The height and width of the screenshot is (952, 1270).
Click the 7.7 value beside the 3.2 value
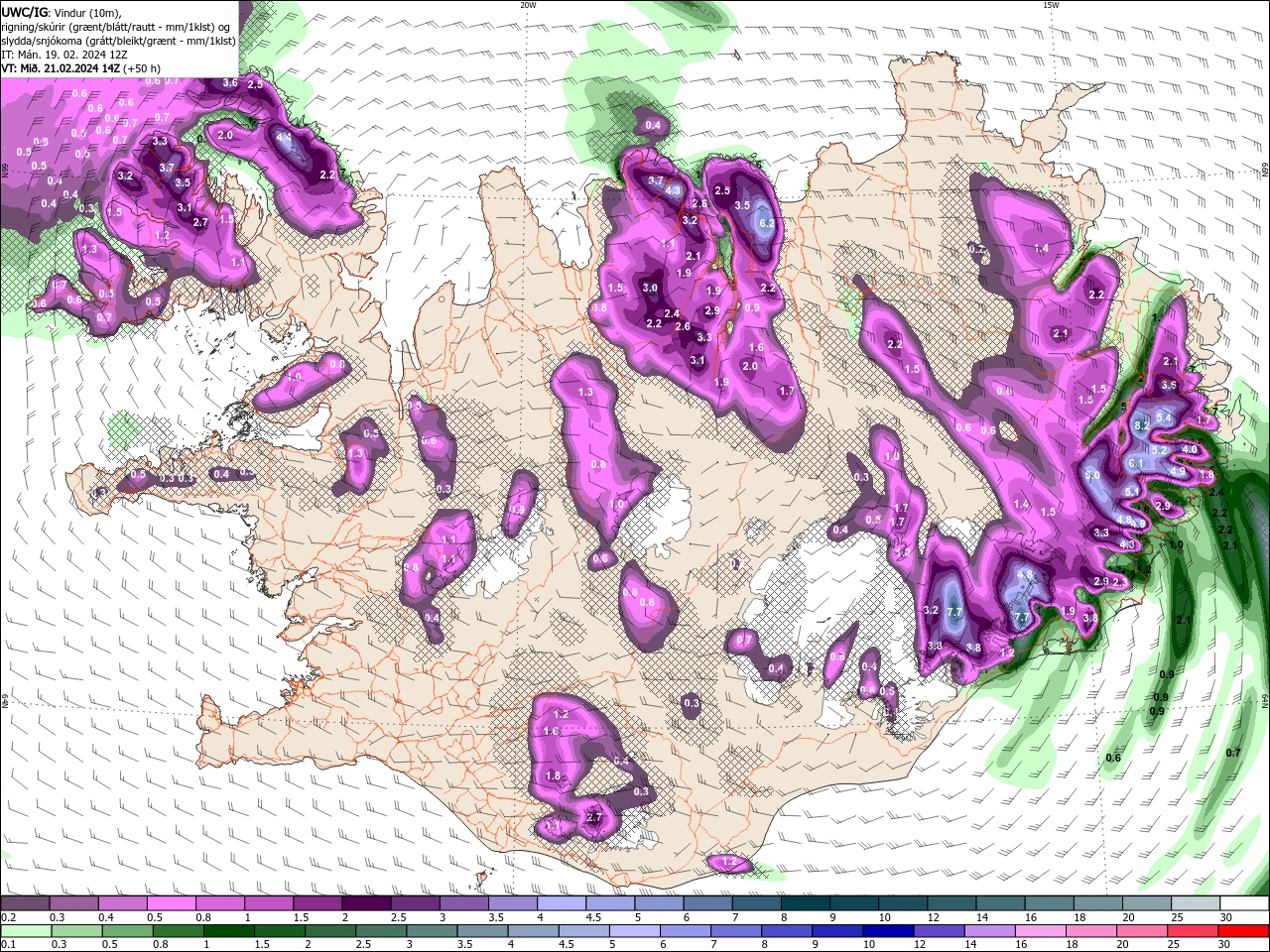point(954,611)
